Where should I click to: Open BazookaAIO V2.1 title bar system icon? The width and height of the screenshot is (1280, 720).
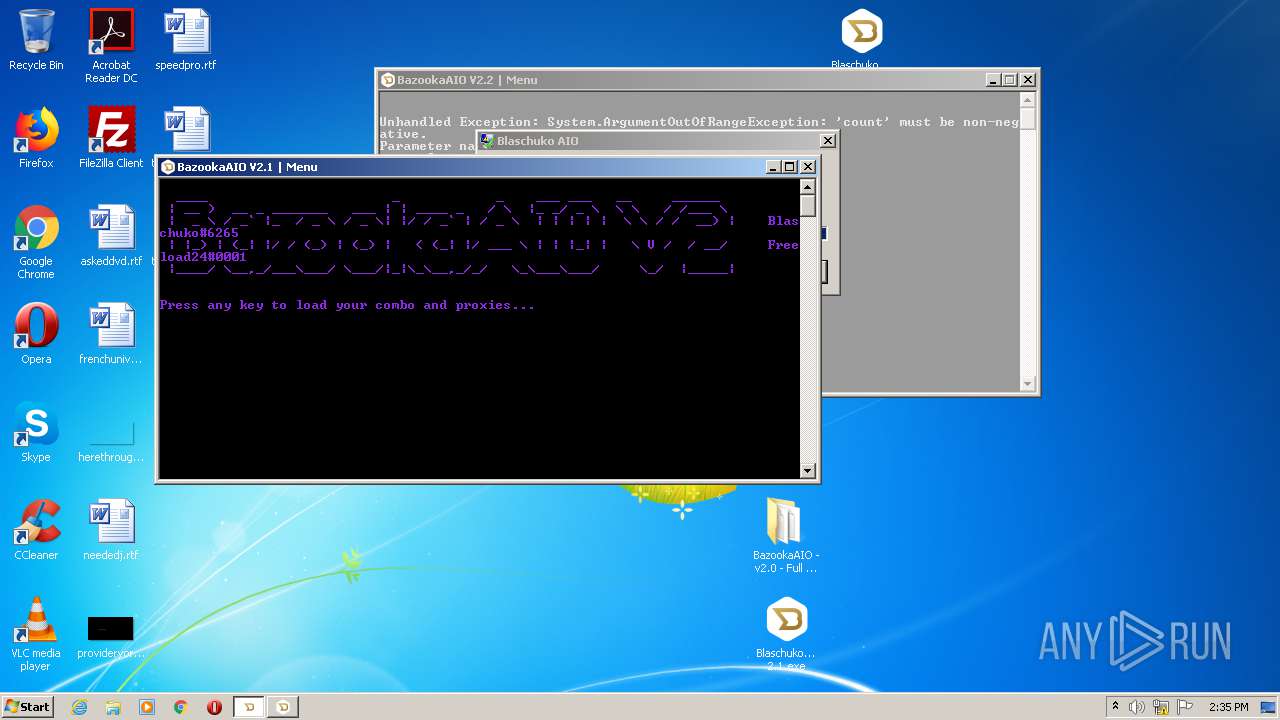(x=168, y=167)
